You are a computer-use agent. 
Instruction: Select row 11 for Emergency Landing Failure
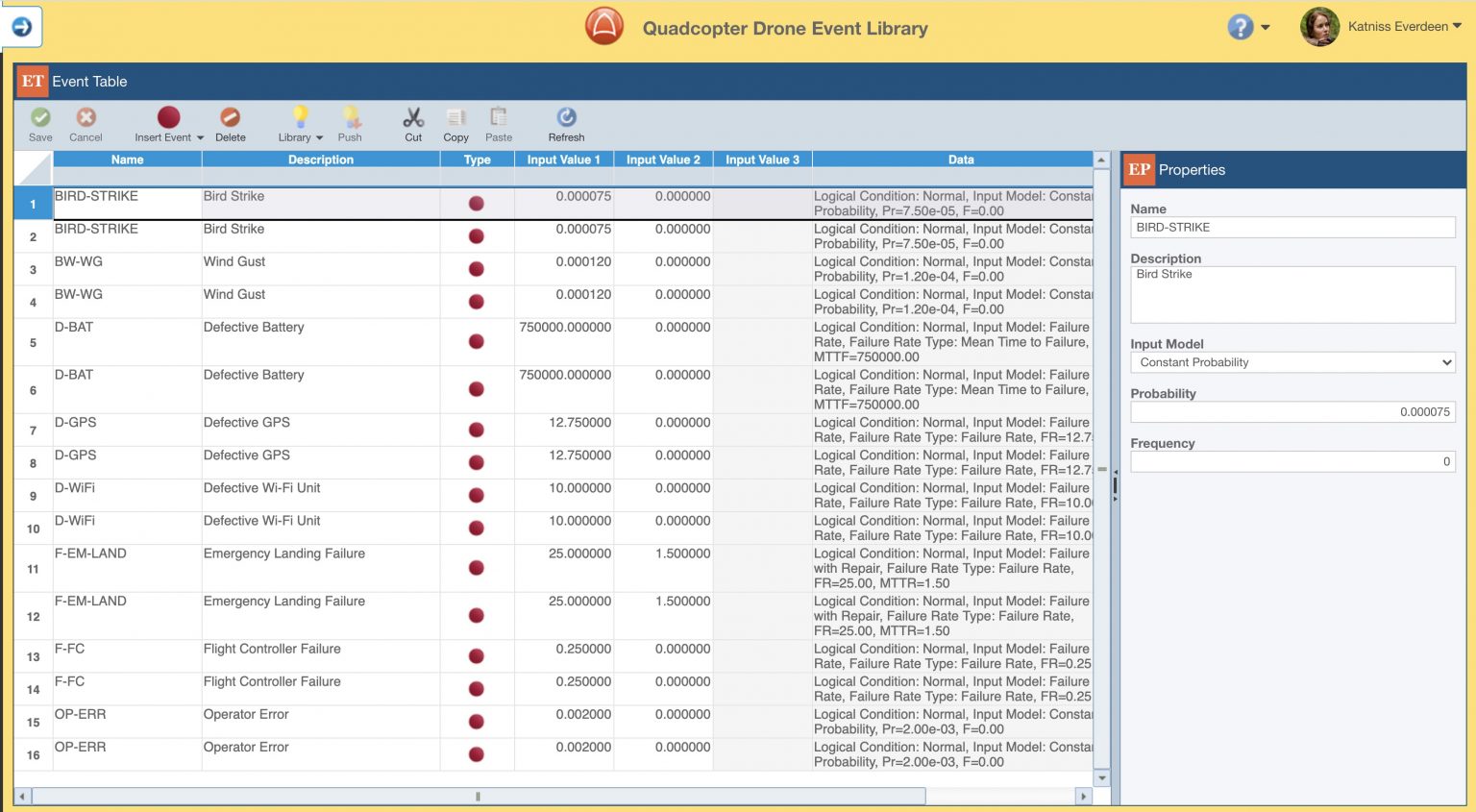pos(32,567)
